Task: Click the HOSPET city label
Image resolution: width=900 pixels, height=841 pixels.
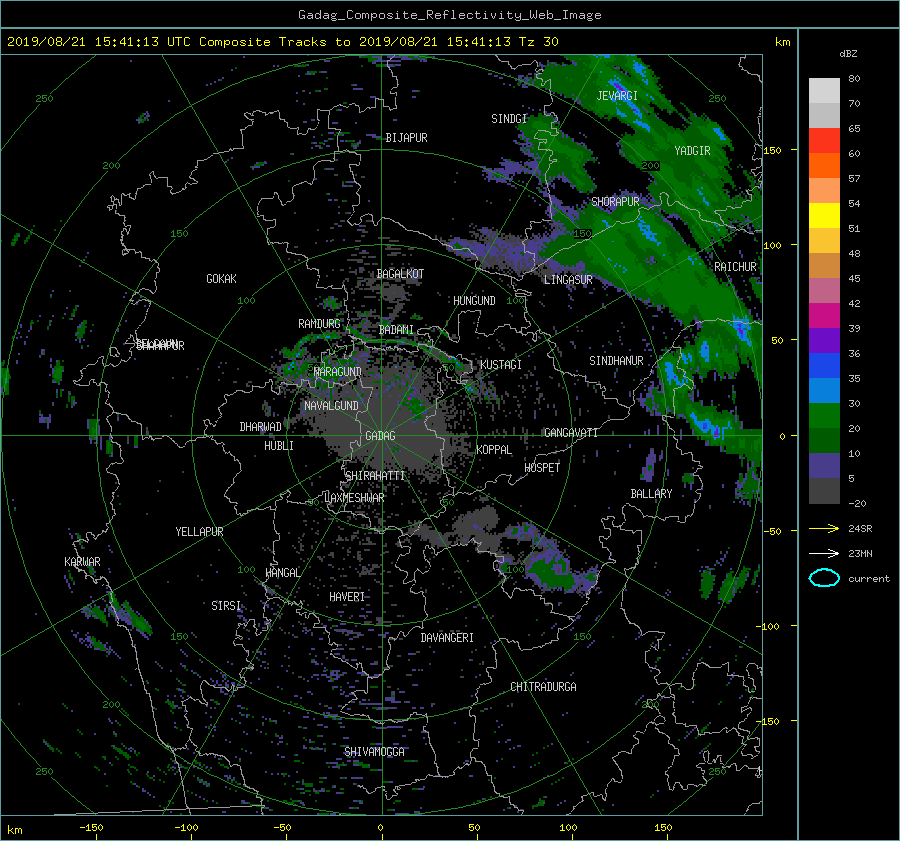Action: point(542,468)
